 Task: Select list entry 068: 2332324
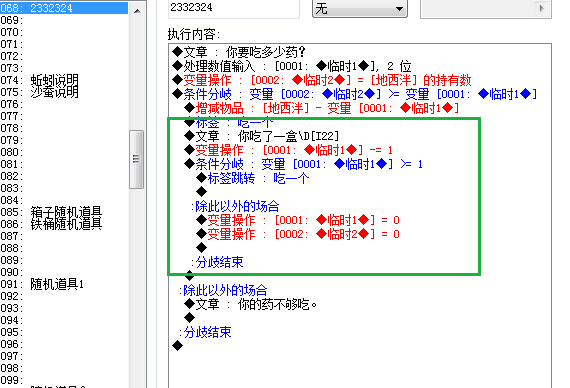pos(64,8)
